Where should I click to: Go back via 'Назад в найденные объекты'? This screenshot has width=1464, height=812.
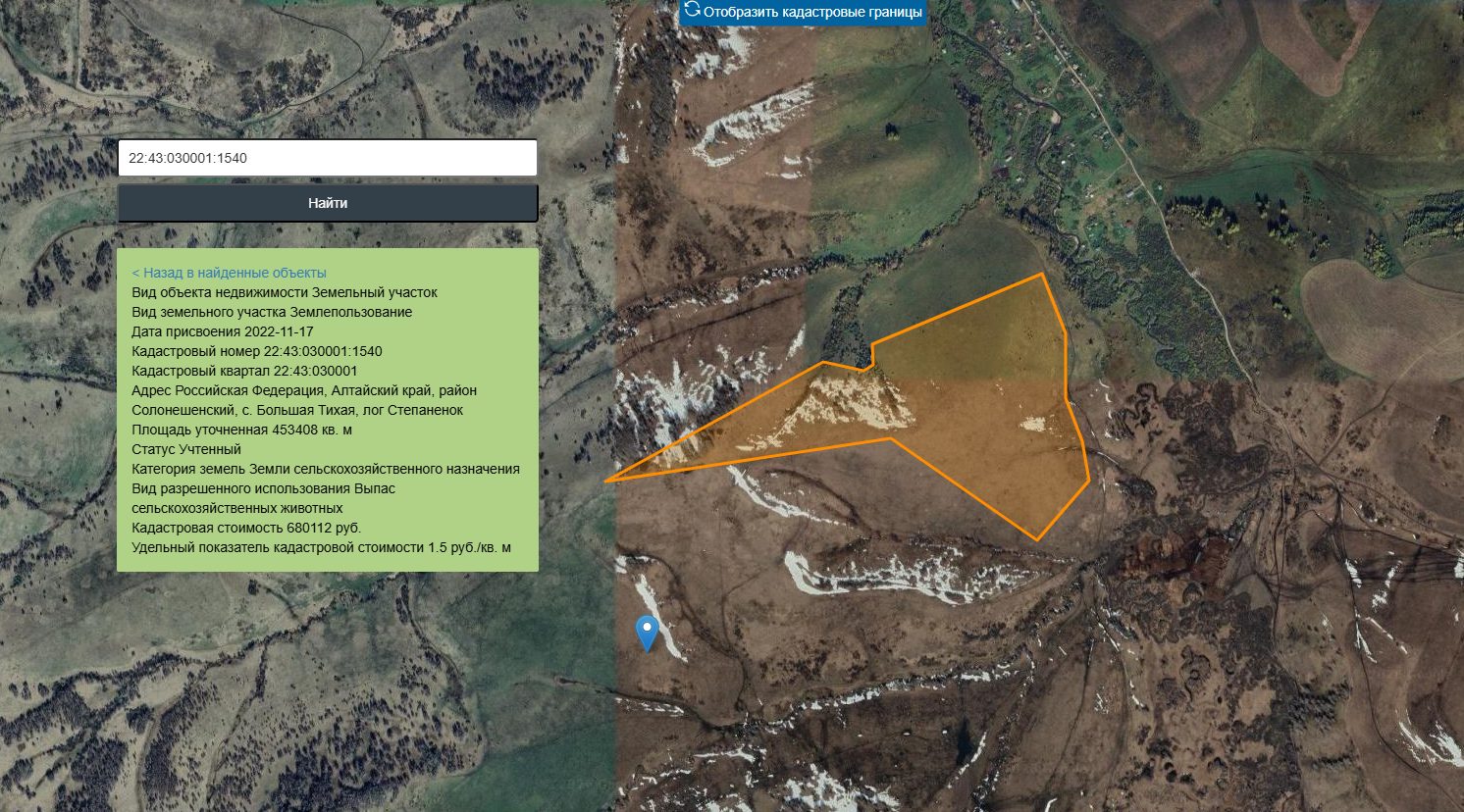[x=229, y=273]
